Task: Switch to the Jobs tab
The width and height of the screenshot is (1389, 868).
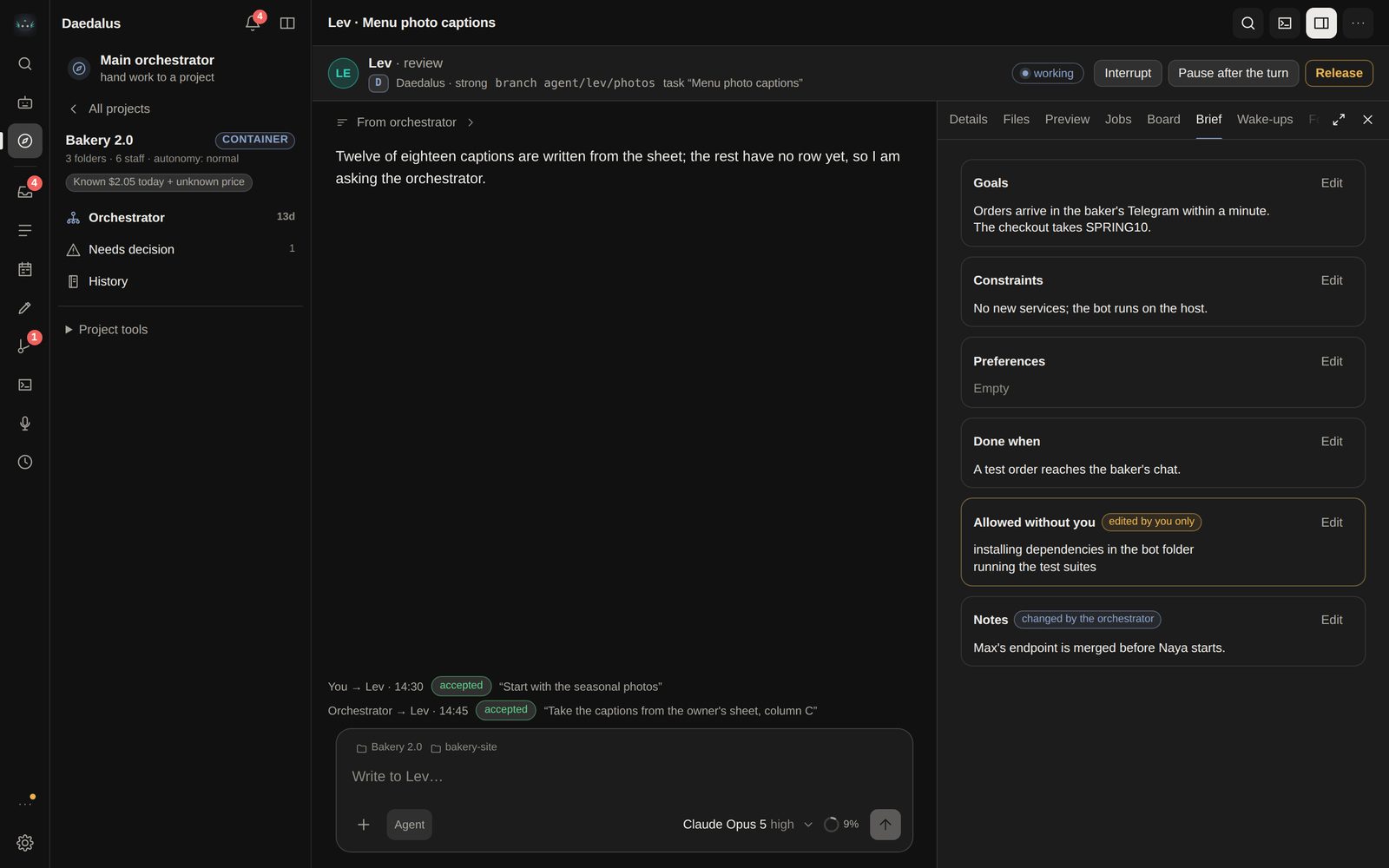Action: coord(1118,120)
